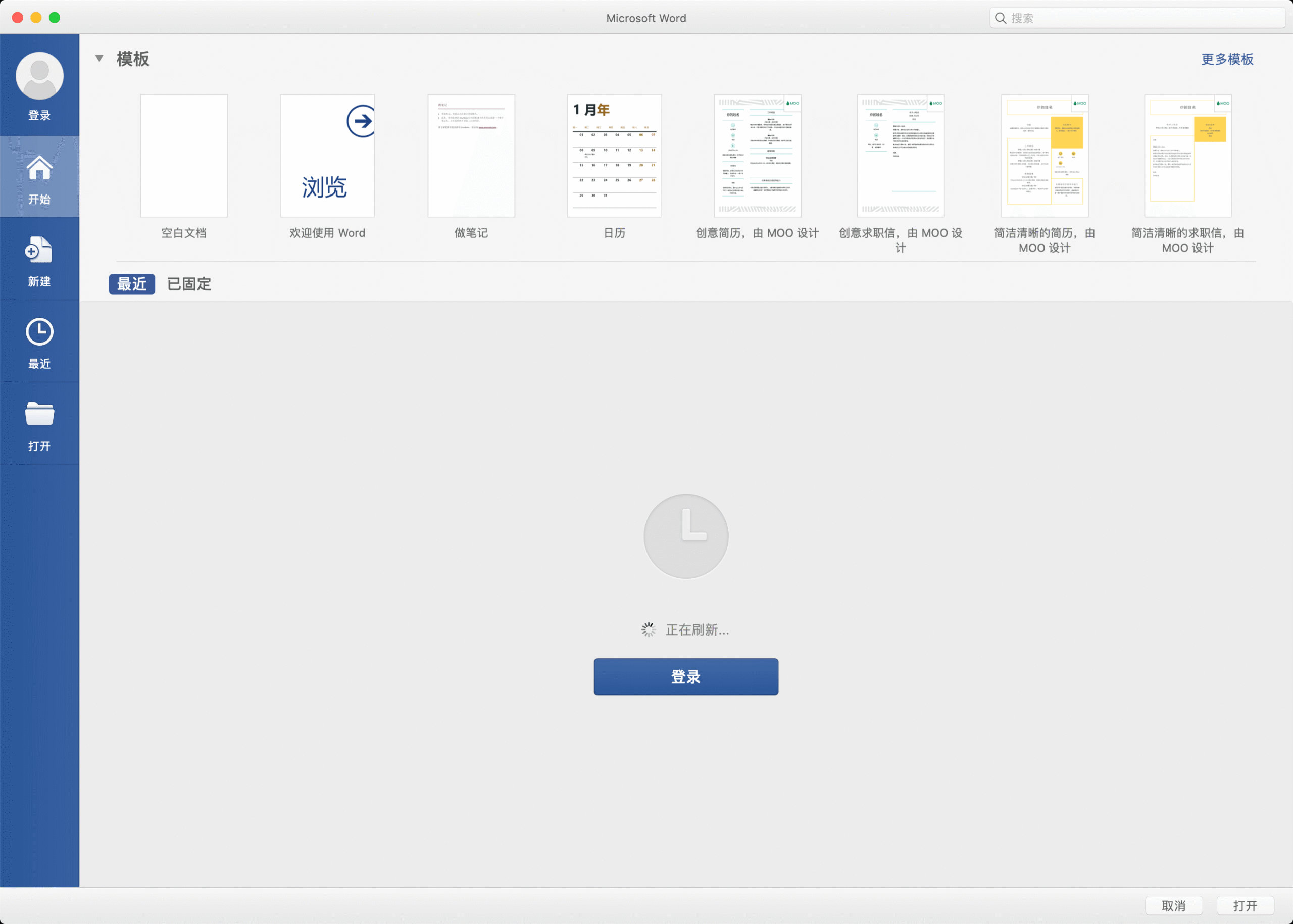Click the 登录 button in the center
Viewport: 1293px width, 924px height.
[x=685, y=676]
